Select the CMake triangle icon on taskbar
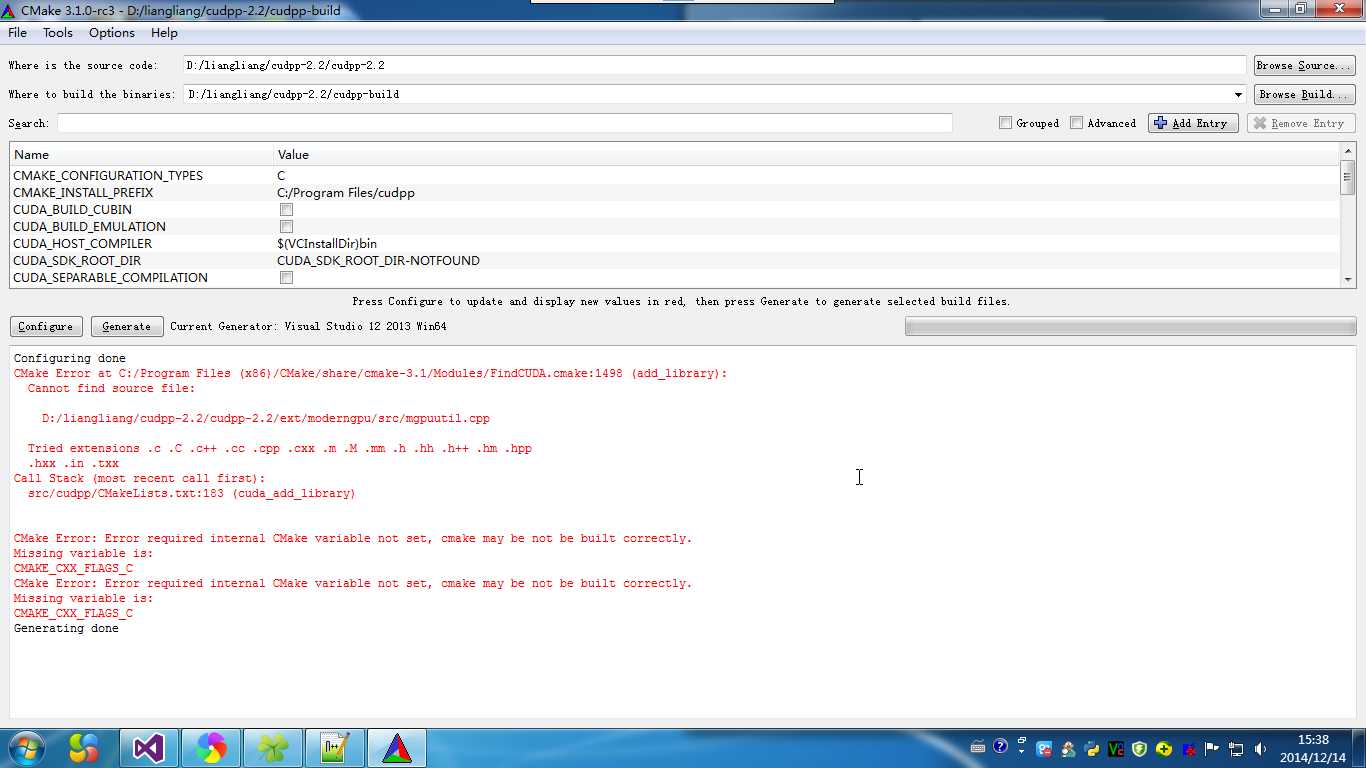 point(397,748)
